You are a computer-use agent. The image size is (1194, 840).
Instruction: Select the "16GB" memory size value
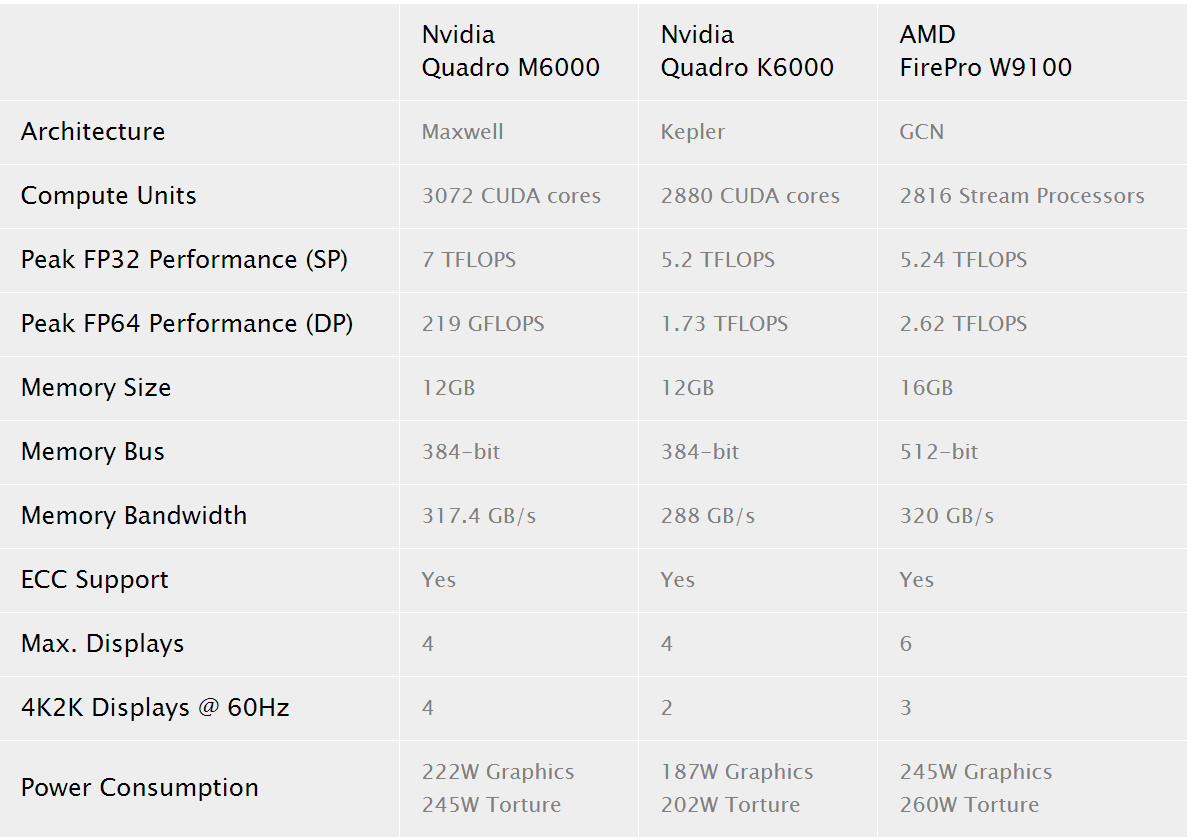coord(926,388)
